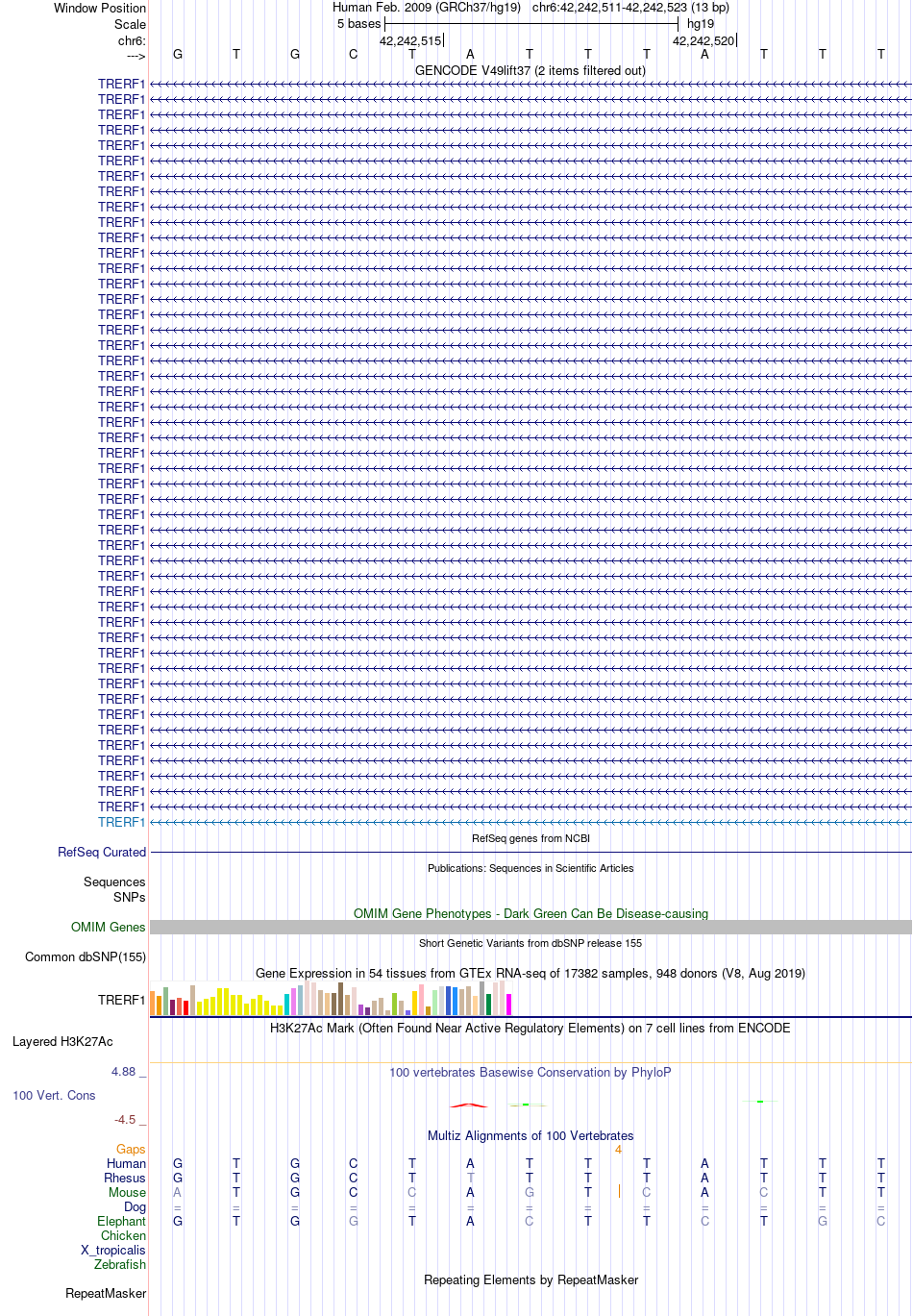Click the gray OMIM Genes item bar
This screenshot has width=913, height=1316.
click(x=531, y=927)
